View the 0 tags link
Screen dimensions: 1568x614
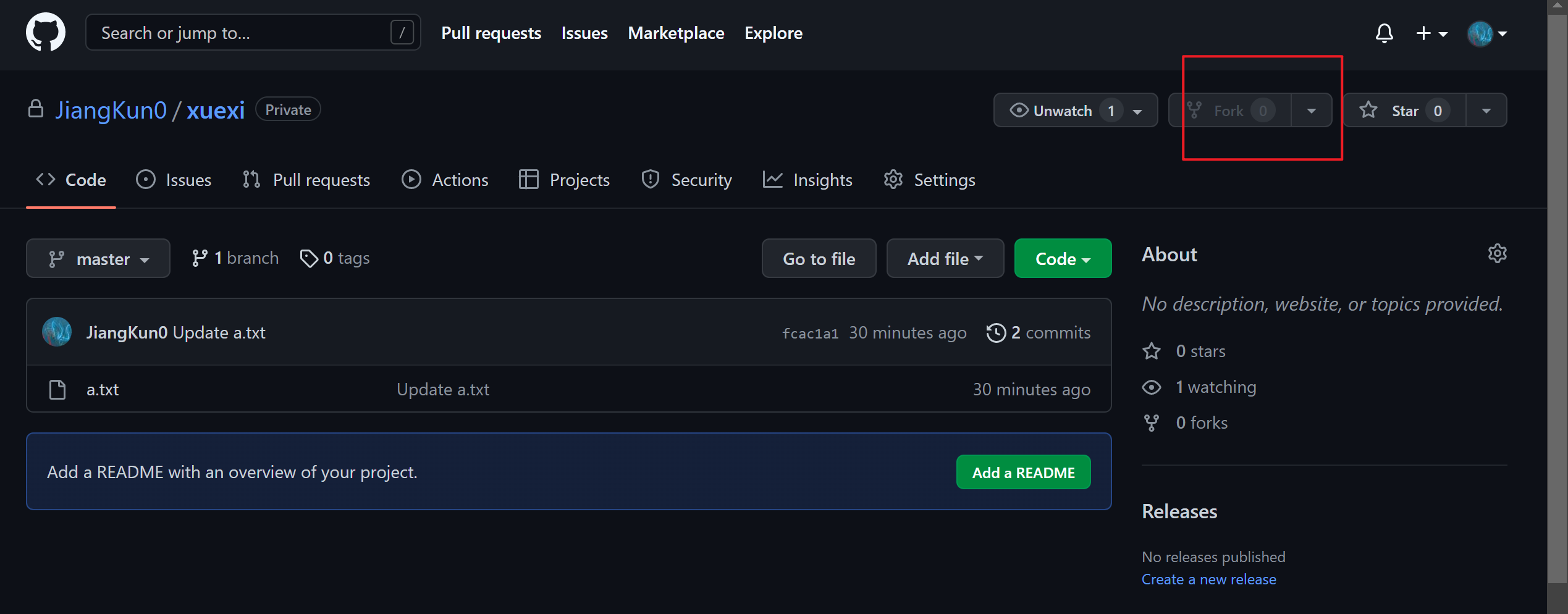point(334,258)
